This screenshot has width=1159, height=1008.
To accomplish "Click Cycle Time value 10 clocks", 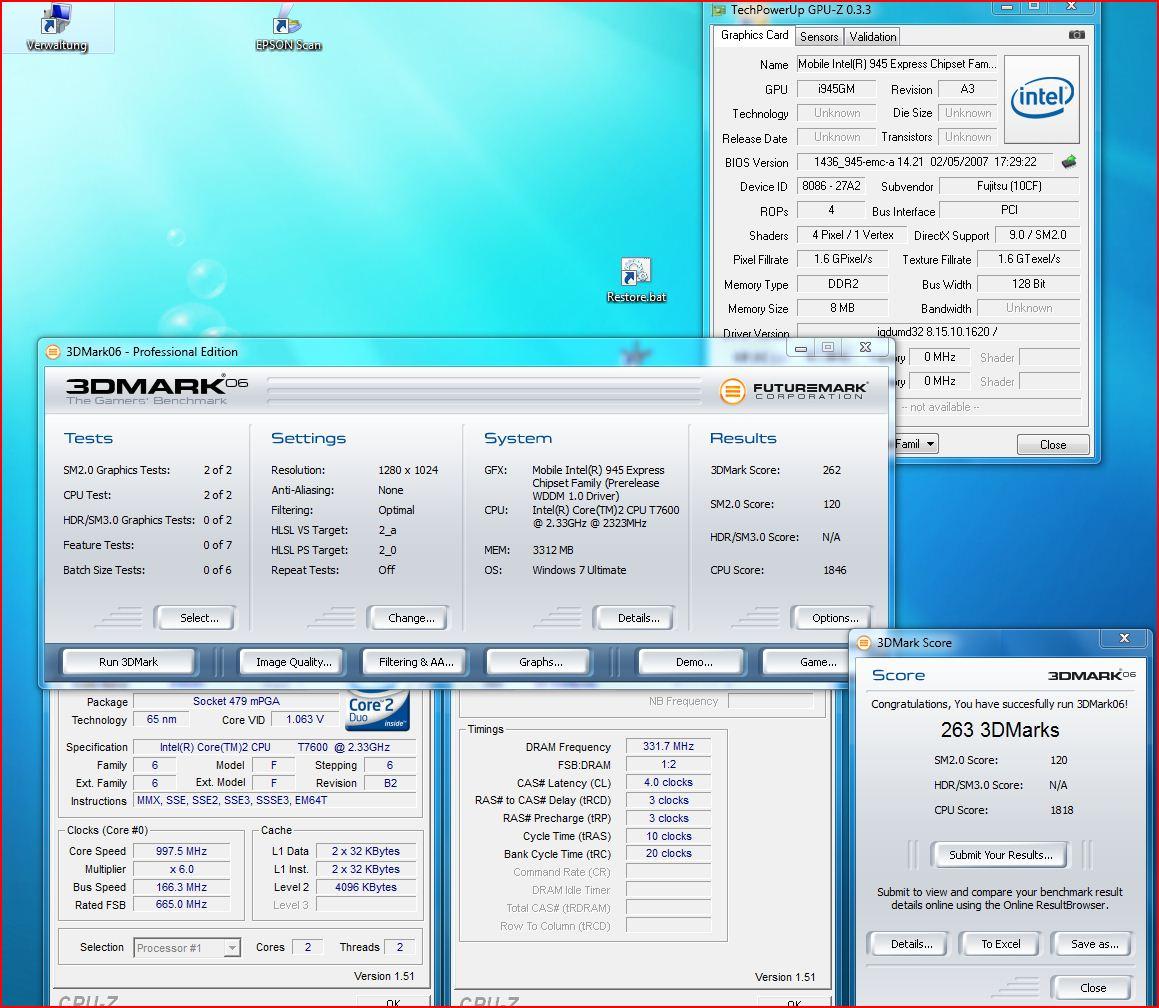I will [668, 836].
